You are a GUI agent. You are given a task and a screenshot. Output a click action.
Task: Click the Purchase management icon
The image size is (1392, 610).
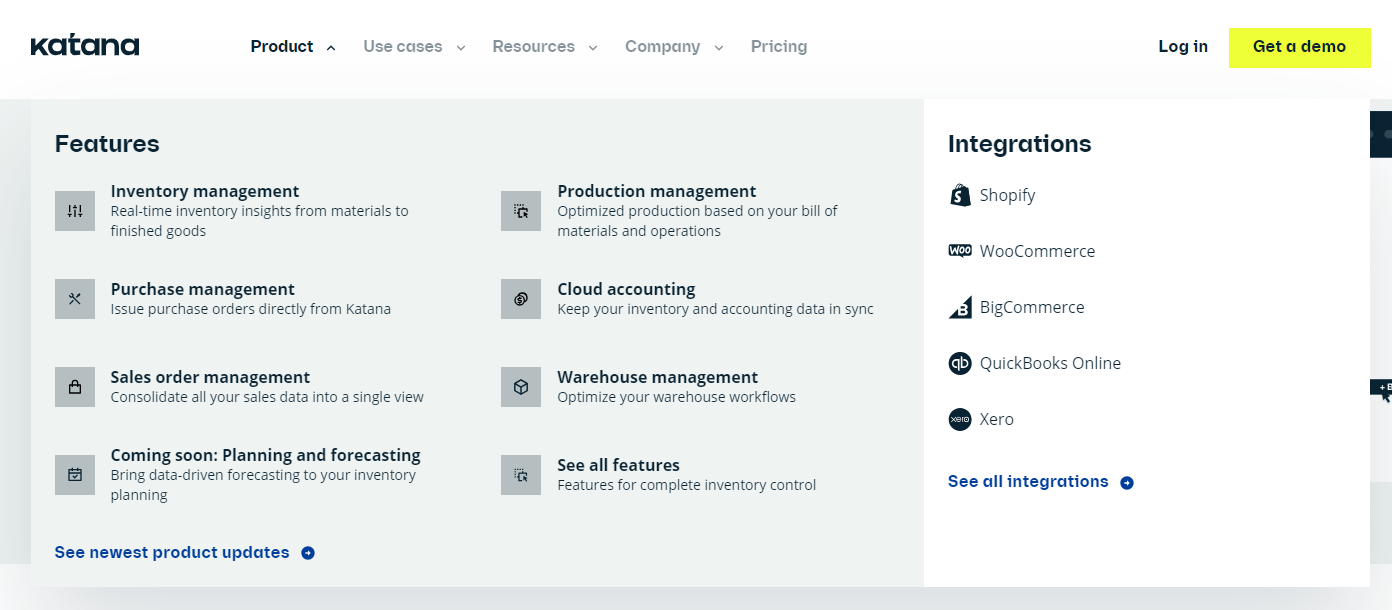75,299
